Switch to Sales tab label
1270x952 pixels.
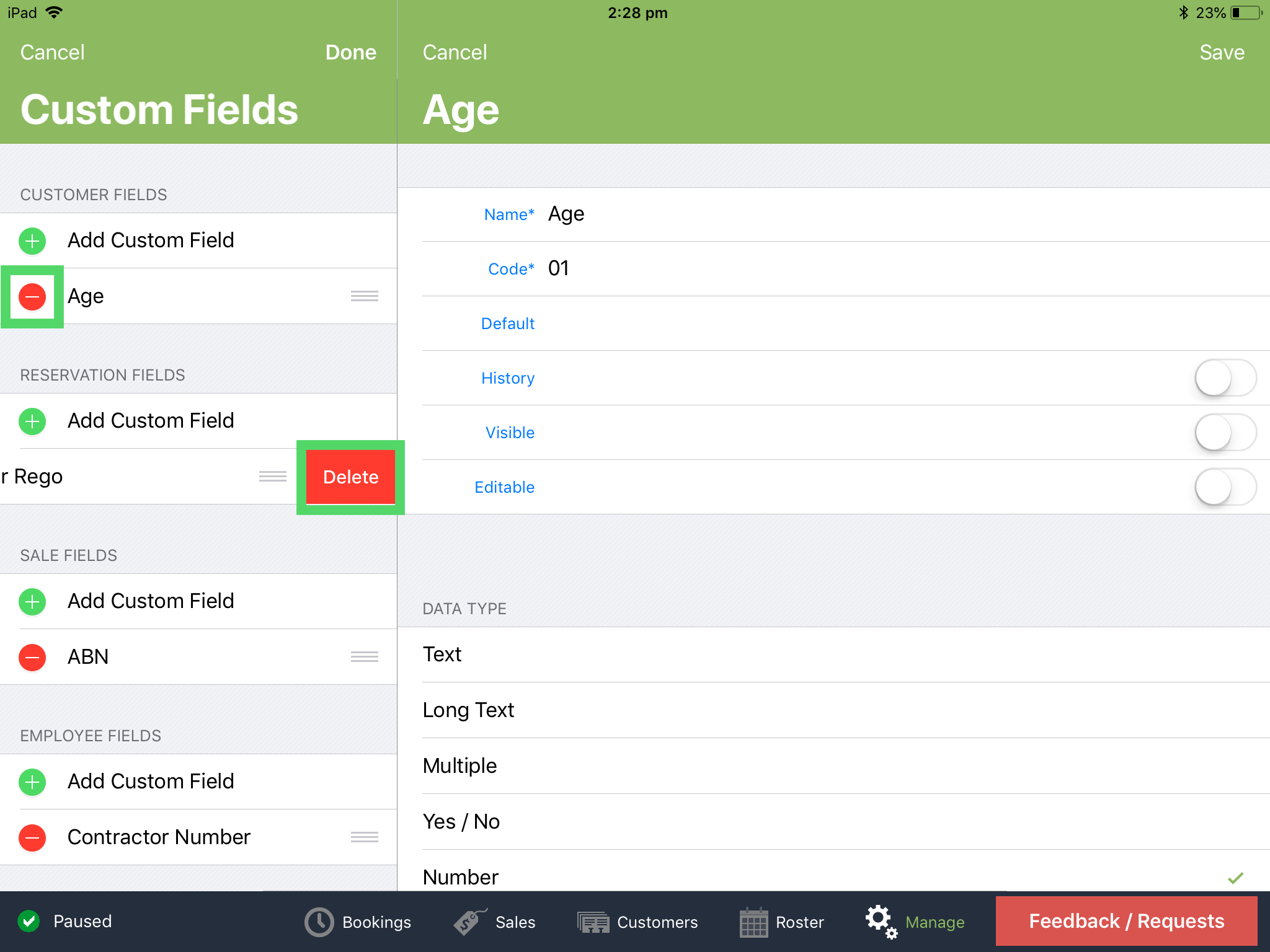pyautogui.click(x=515, y=922)
